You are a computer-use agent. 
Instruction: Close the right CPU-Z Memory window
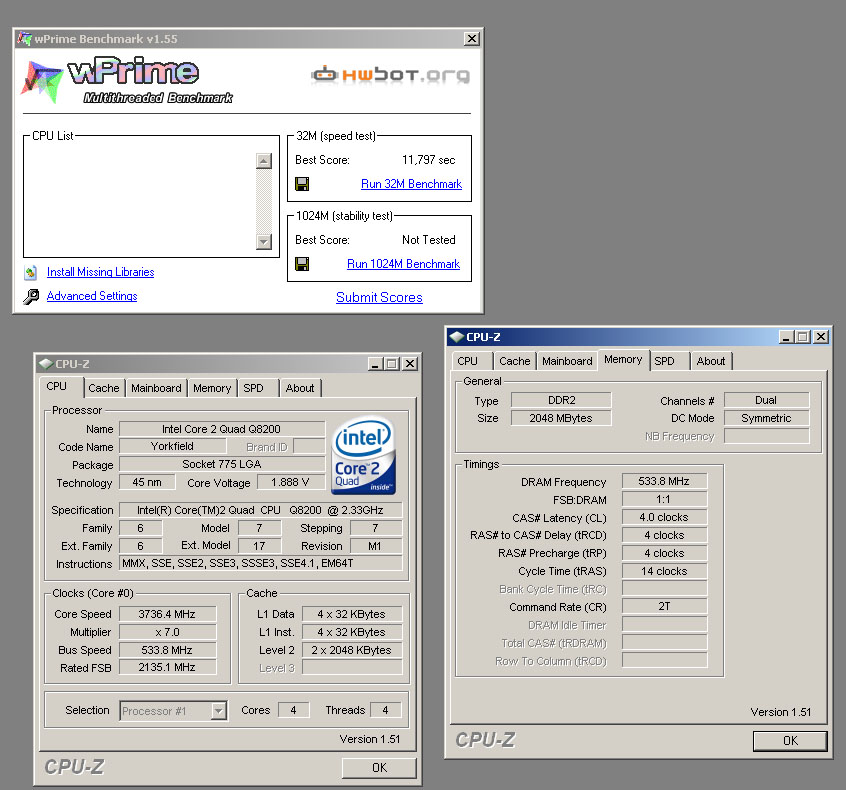coord(821,337)
